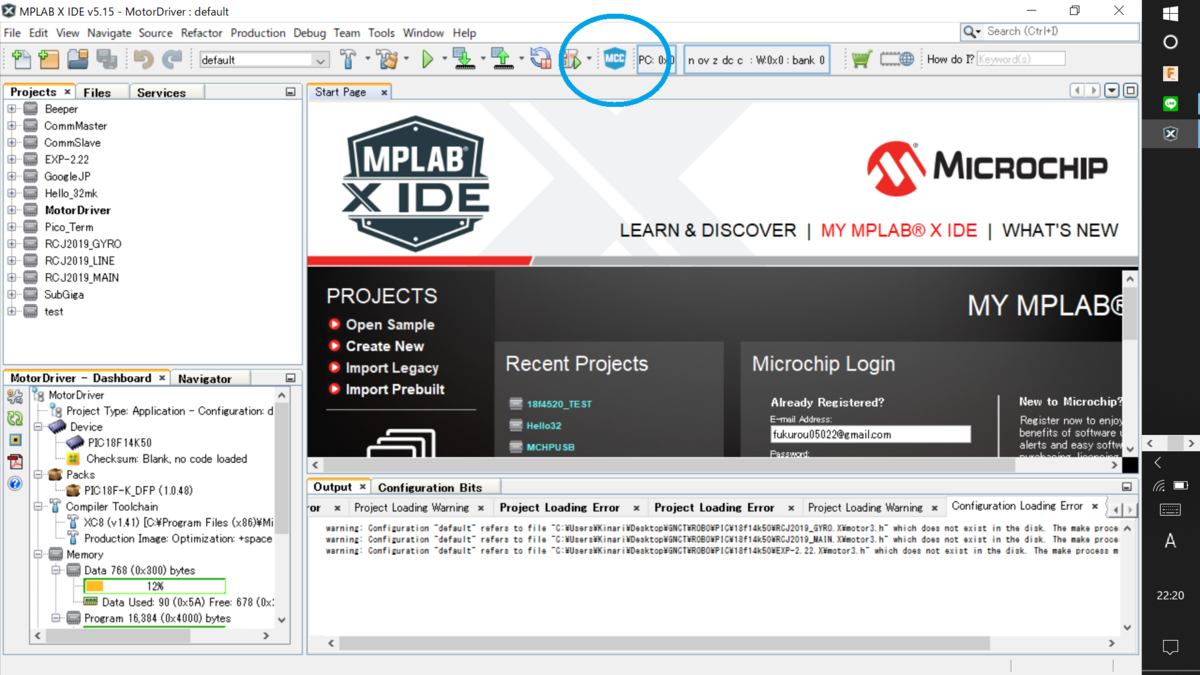The image size is (1200, 675).
Task: Click Make and Program Device icon
Action: pyautogui.click(x=463, y=60)
